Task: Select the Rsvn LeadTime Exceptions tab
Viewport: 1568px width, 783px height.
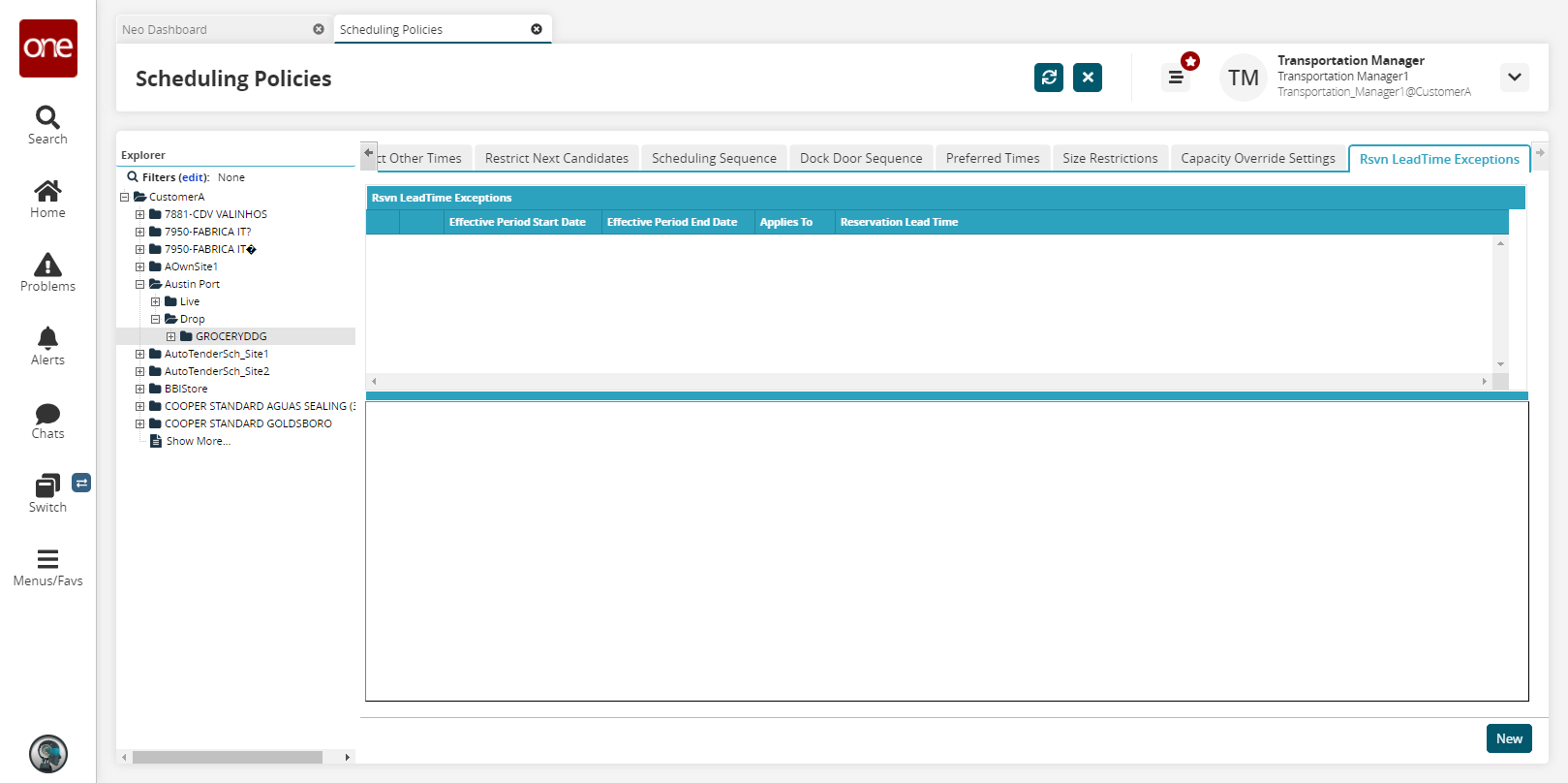Action: pos(1439,159)
